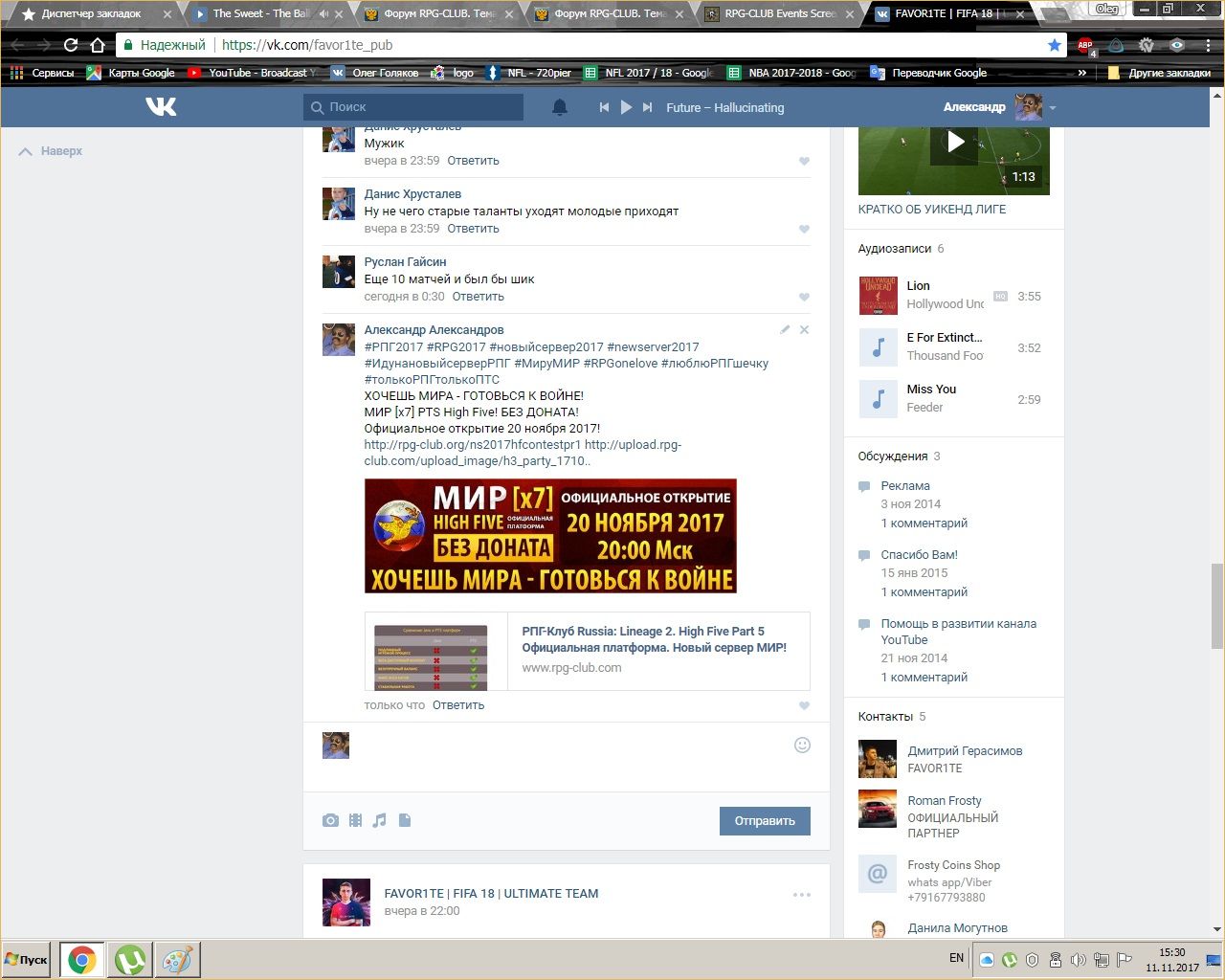The image size is (1225, 980).
Task: Open the rpg-club.org/ns2017hfcontestpr1 link
Action: tap(472, 445)
